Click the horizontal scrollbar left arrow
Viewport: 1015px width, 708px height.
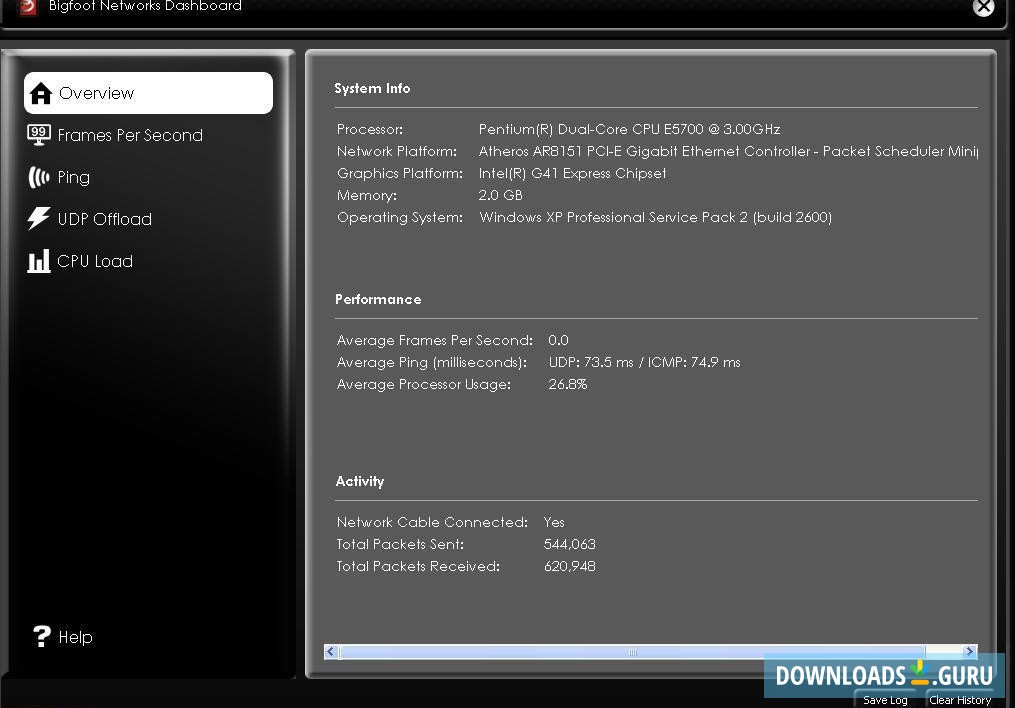330,652
